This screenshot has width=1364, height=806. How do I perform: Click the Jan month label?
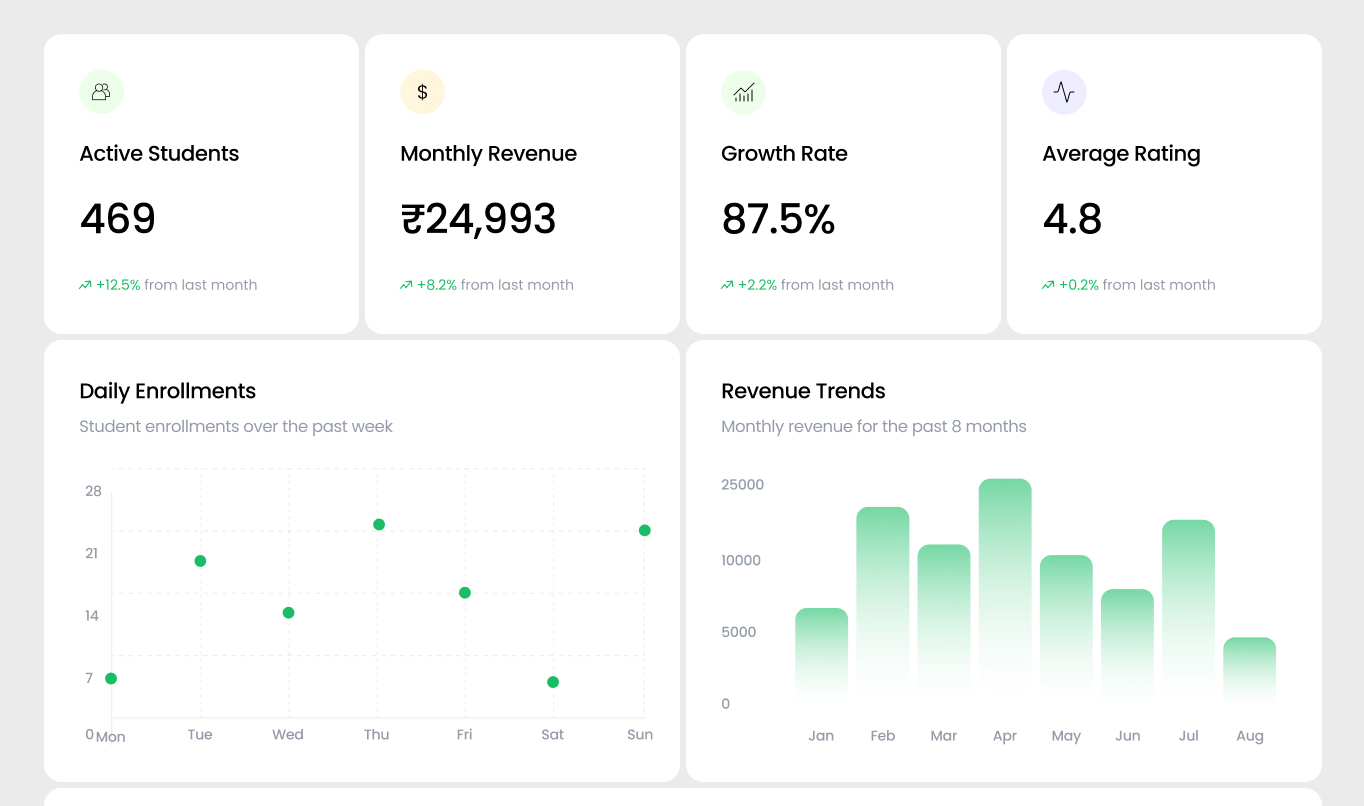[x=821, y=736]
